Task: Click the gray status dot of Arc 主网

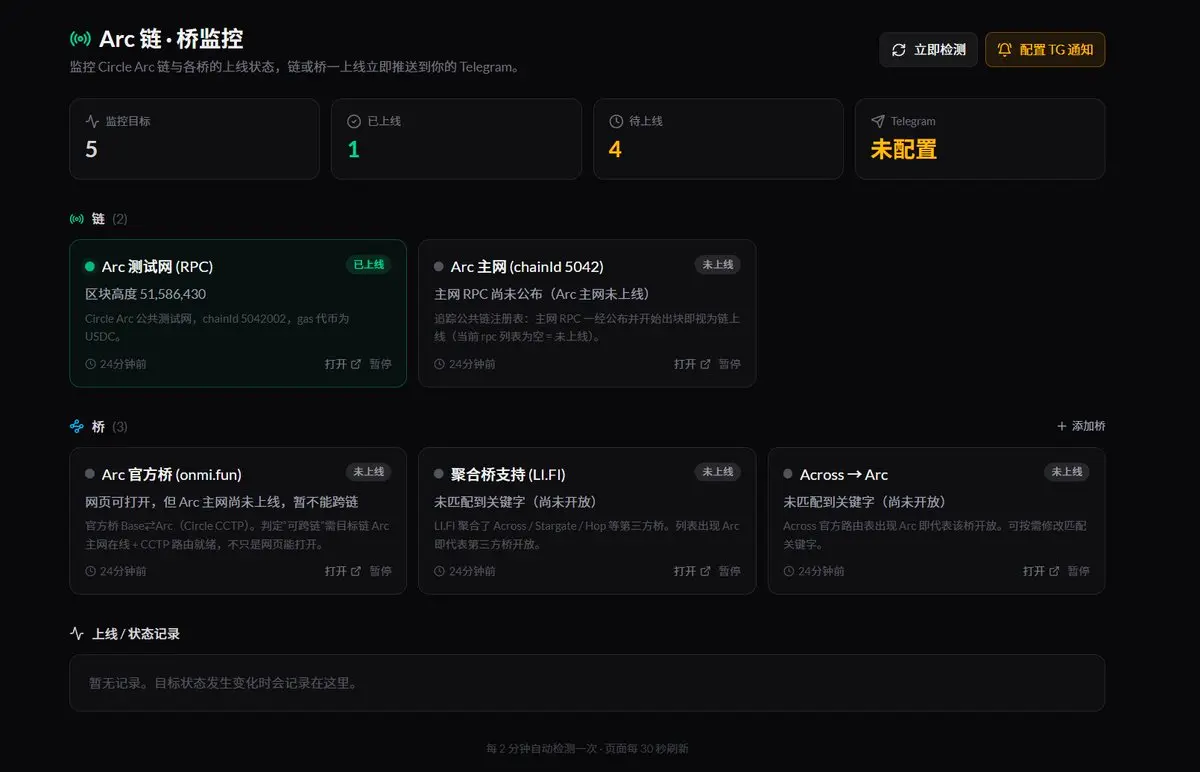Action: pyautogui.click(x=439, y=267)
